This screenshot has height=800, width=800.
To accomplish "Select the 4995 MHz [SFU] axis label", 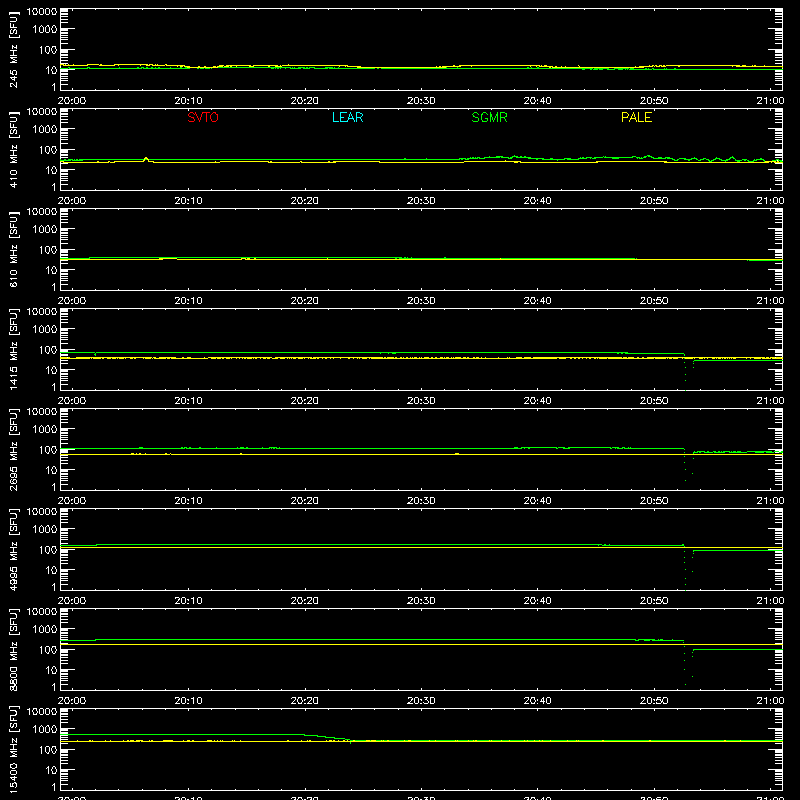I will tap(14, 549).
